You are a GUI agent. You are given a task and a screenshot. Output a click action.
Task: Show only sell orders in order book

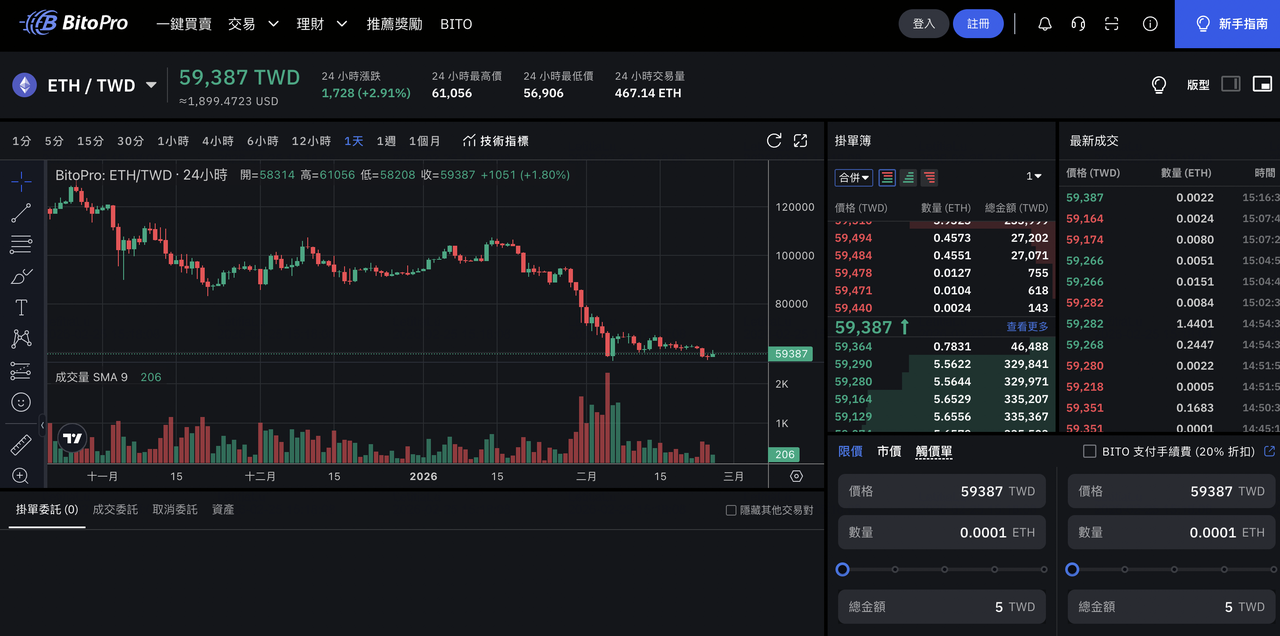[x=929, y=177]
